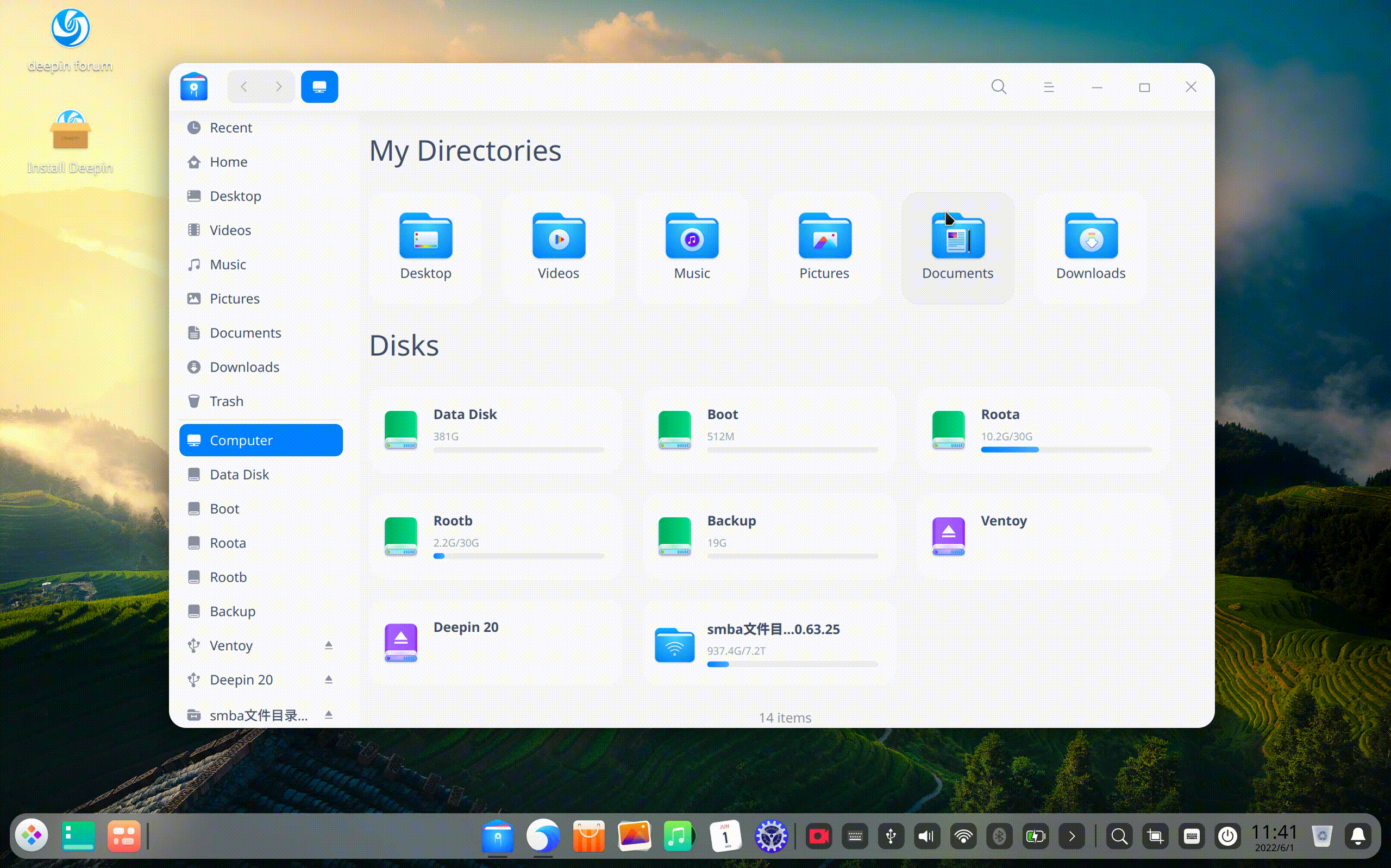Screen dimensions: 1391x868
Task: Open the browser icon in the dock
Action: [x=543, y=836]
